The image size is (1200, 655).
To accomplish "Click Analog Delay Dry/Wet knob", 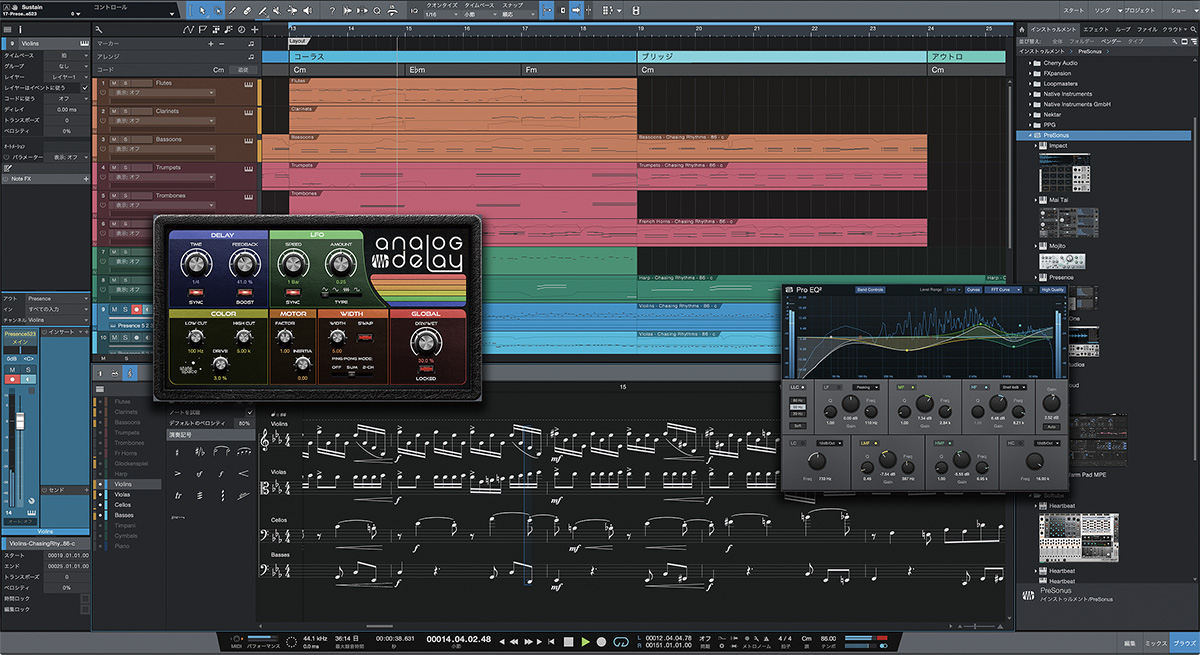I will click(425, 342).
